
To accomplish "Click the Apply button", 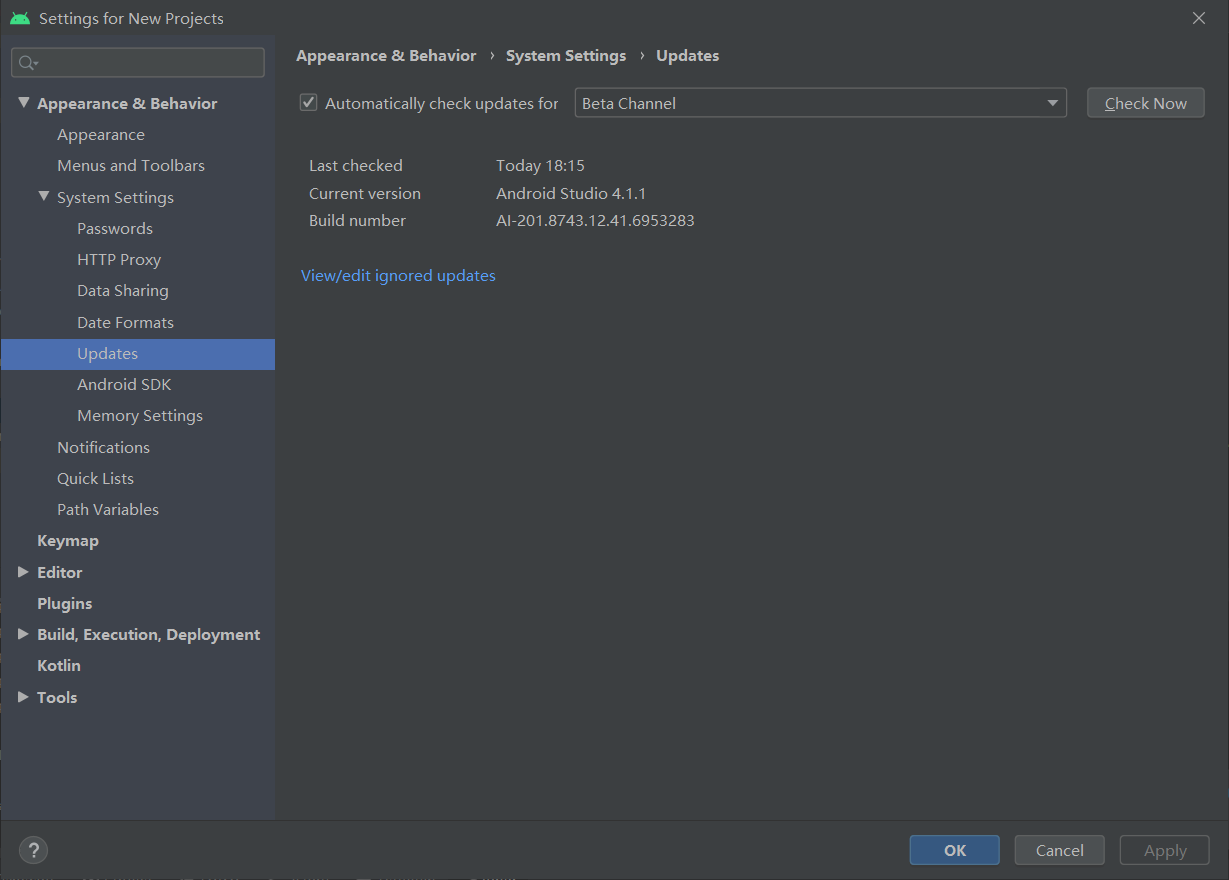I will pyautogui.click(x=1164, y=850).
